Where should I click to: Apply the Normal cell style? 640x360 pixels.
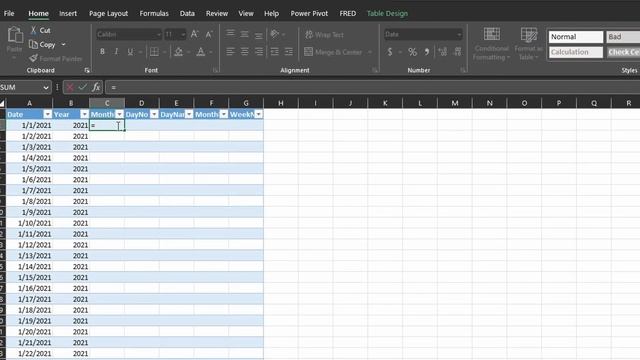576,37
